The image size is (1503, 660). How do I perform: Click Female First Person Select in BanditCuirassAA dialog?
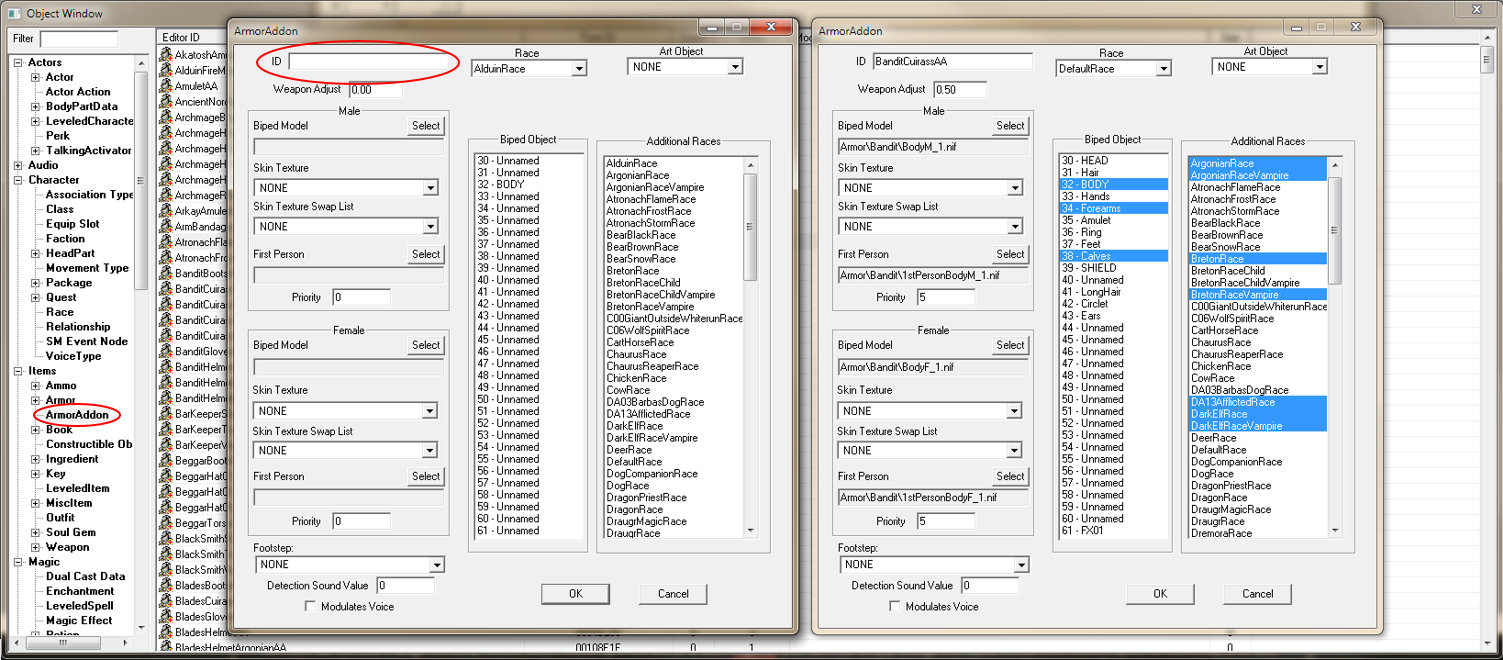pos(1010,476)
